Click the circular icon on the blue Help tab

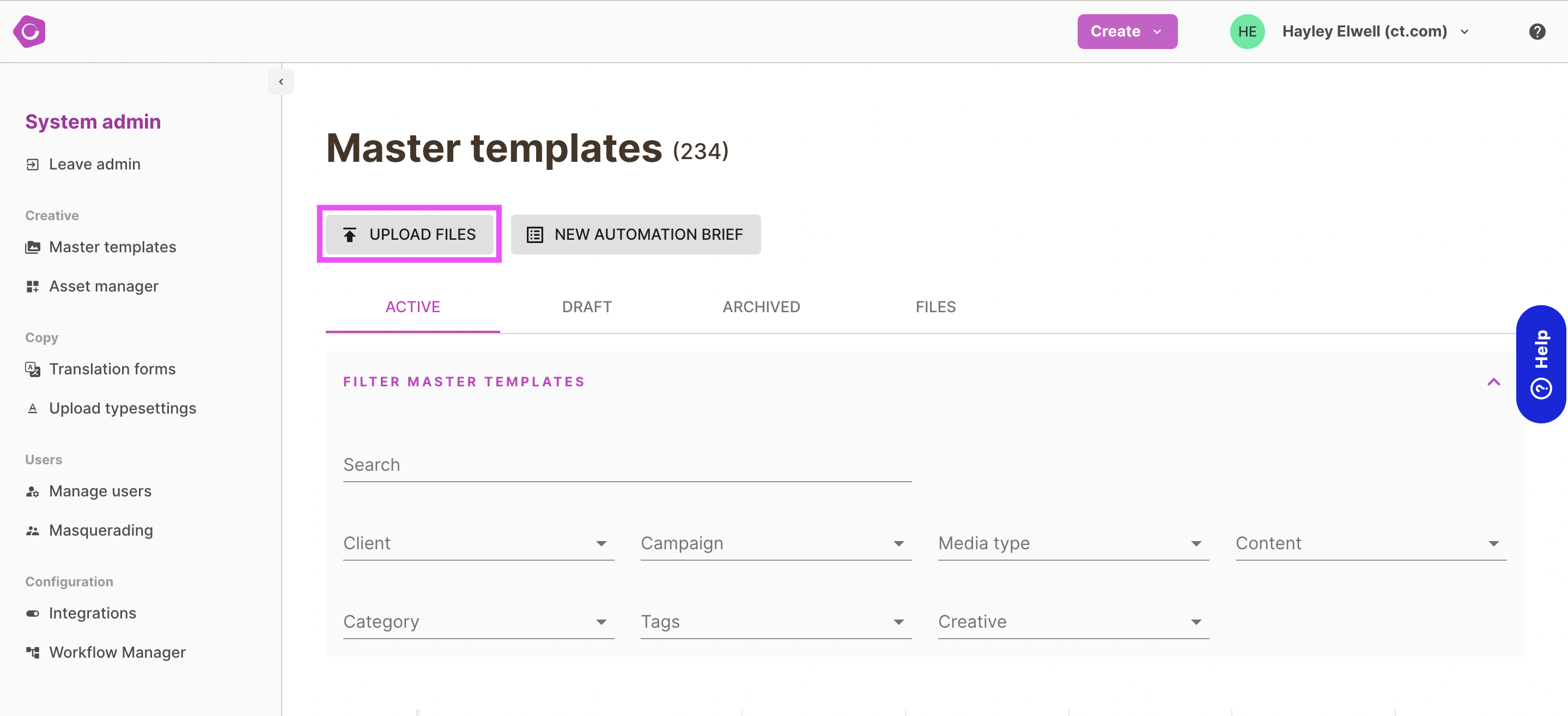click(x=1541, y=388)
